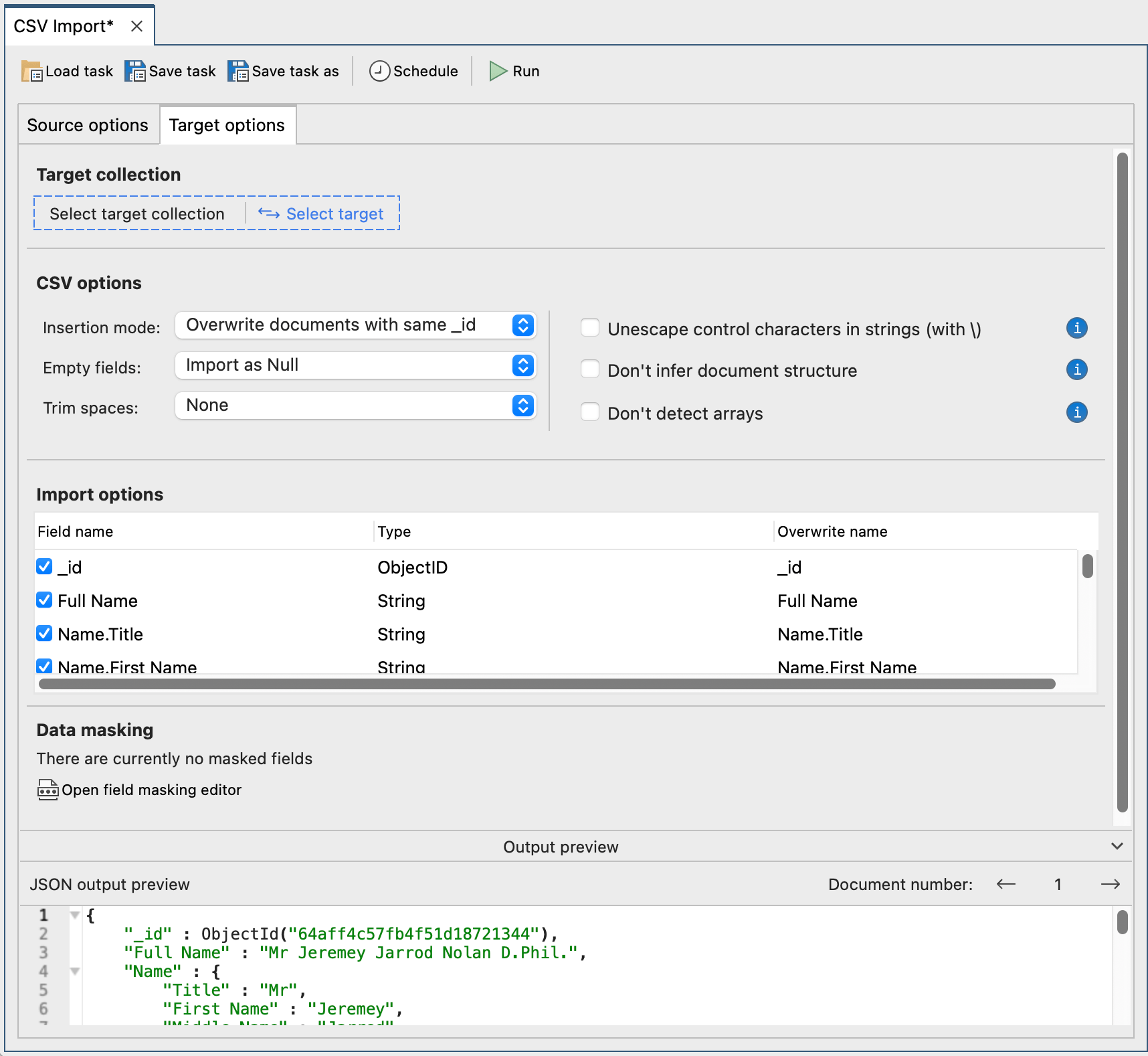Switch to the Source options tab
This screenshot has width=1148, height=1056.
coord(88,125)
